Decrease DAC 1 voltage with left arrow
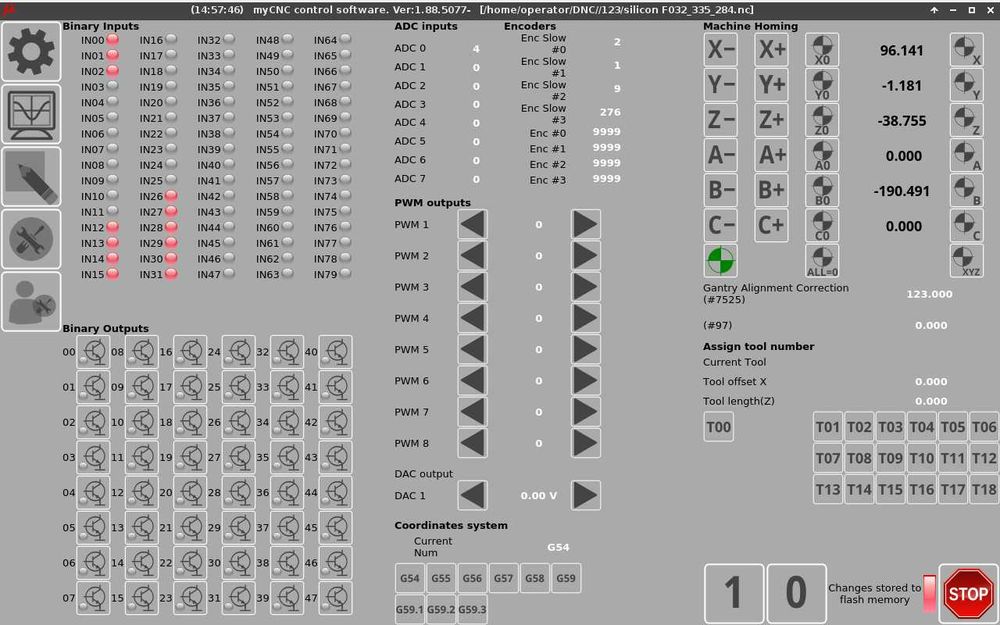The width and height of the screenshot is (1000, 625). 473,496
